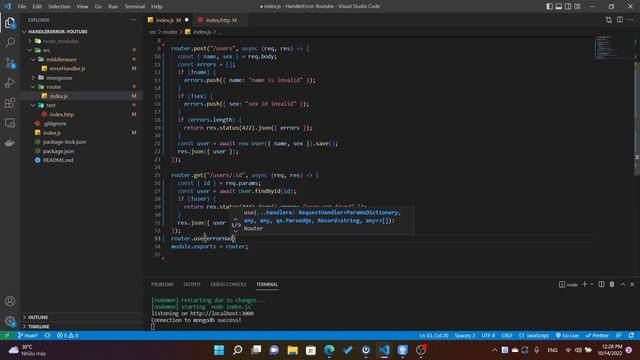Click the Synchronize Changes status icon
Image resolution: width=640 pixels, height=360 pixels.
click(x=47, y=336)
